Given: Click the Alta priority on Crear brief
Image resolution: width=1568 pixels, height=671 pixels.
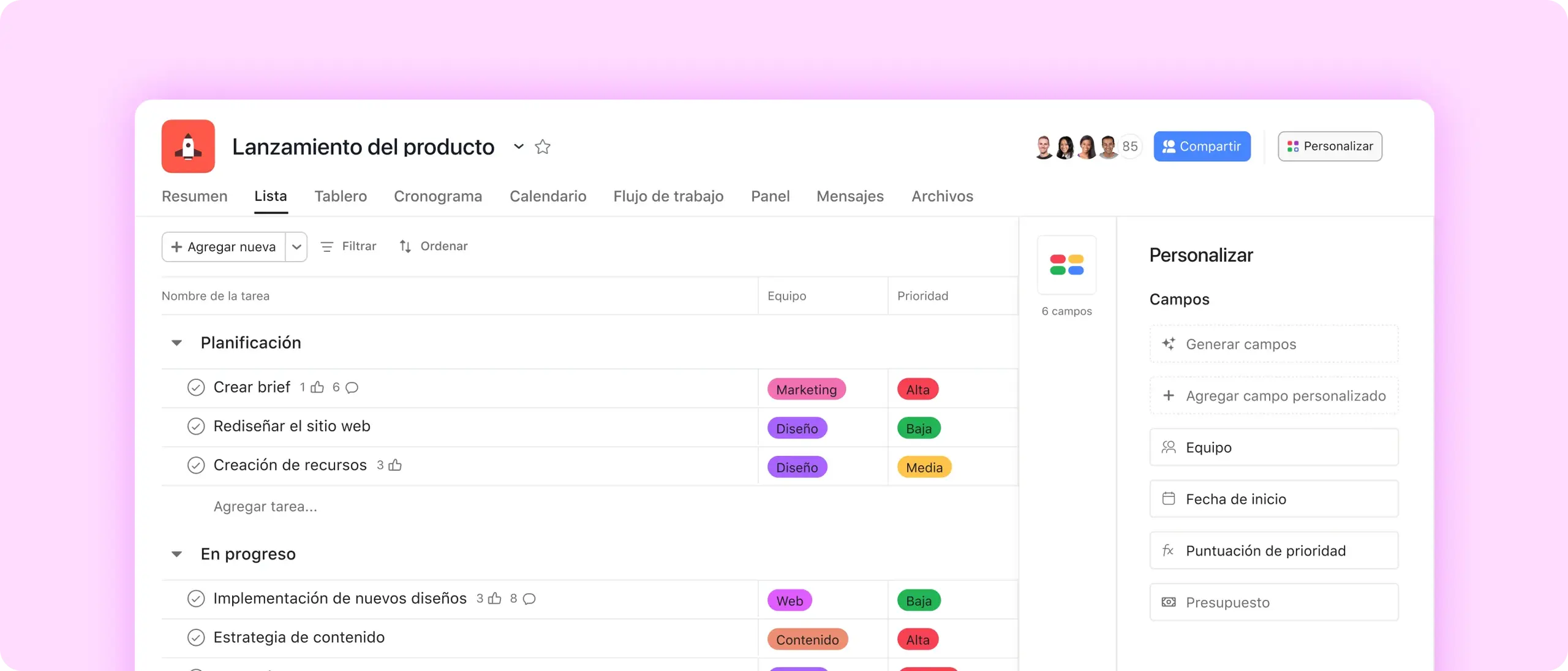Looking at the screenshot, I should [x=918, y=390].
